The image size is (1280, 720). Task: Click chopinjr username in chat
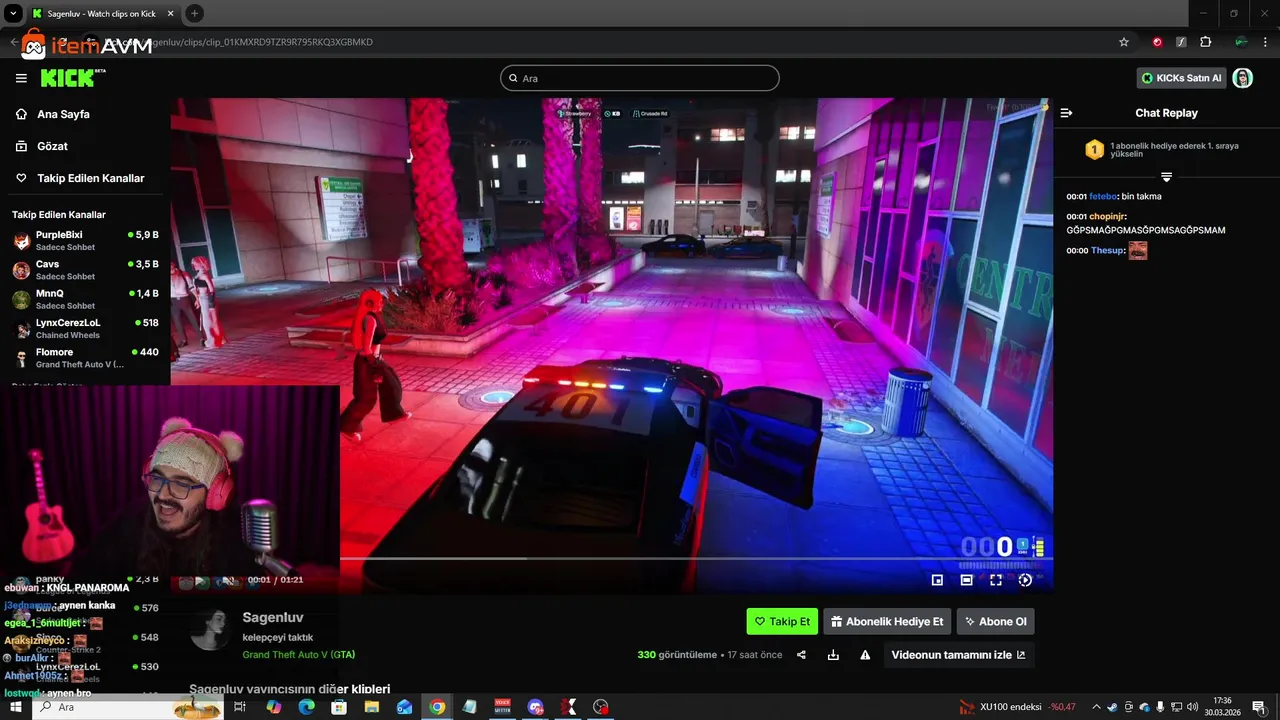[1108, 216]
